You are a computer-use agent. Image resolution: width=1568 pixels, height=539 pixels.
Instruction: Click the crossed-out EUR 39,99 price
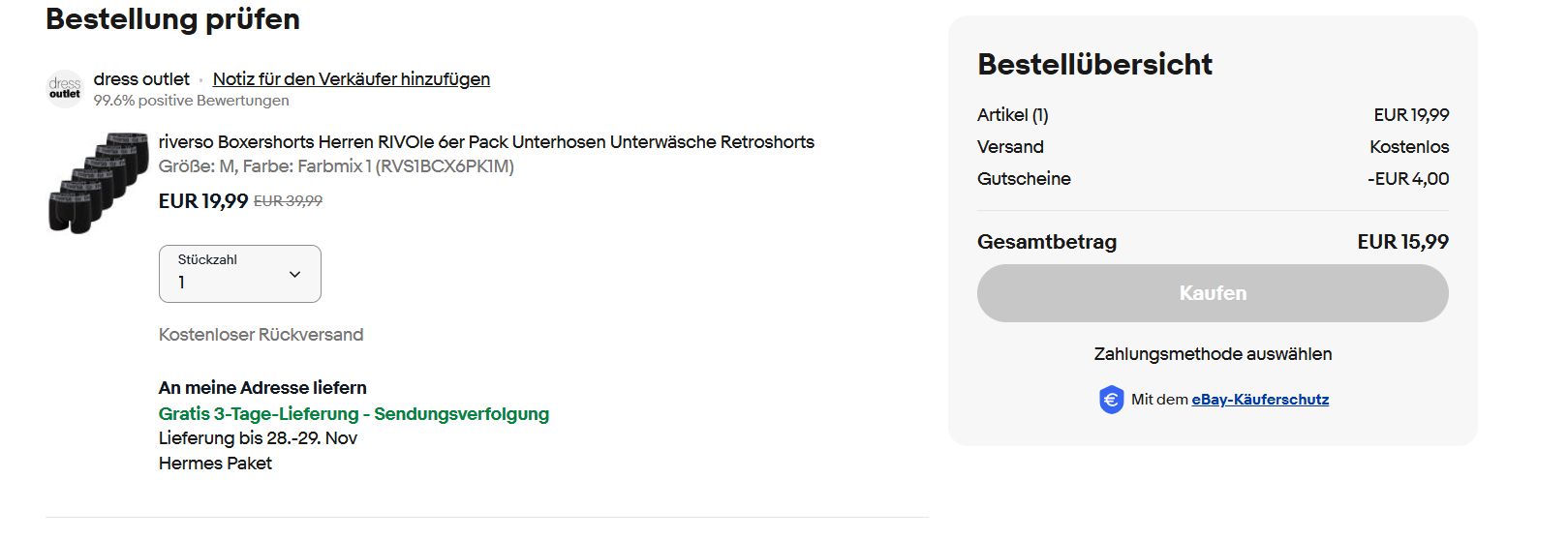tap(288, 201)
